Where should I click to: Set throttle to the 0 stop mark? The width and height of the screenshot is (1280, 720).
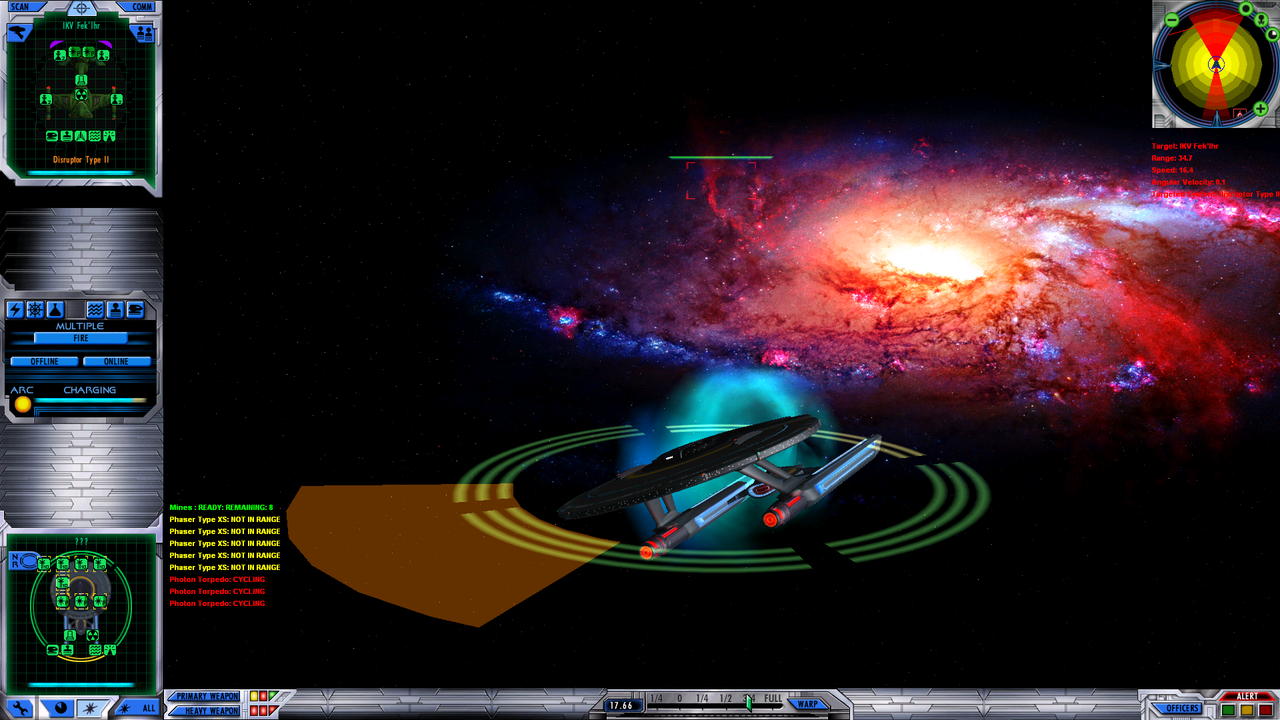click(x=680, y=699)
